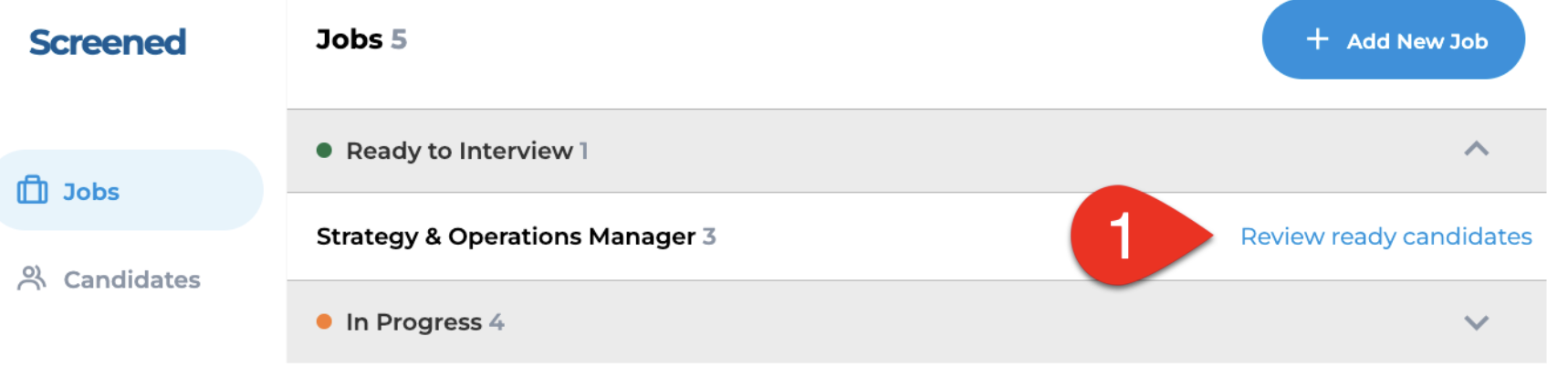Screen dimensions: 1568x389
Task: Click the Add New Job button
Action: (x=1393, y=39)
